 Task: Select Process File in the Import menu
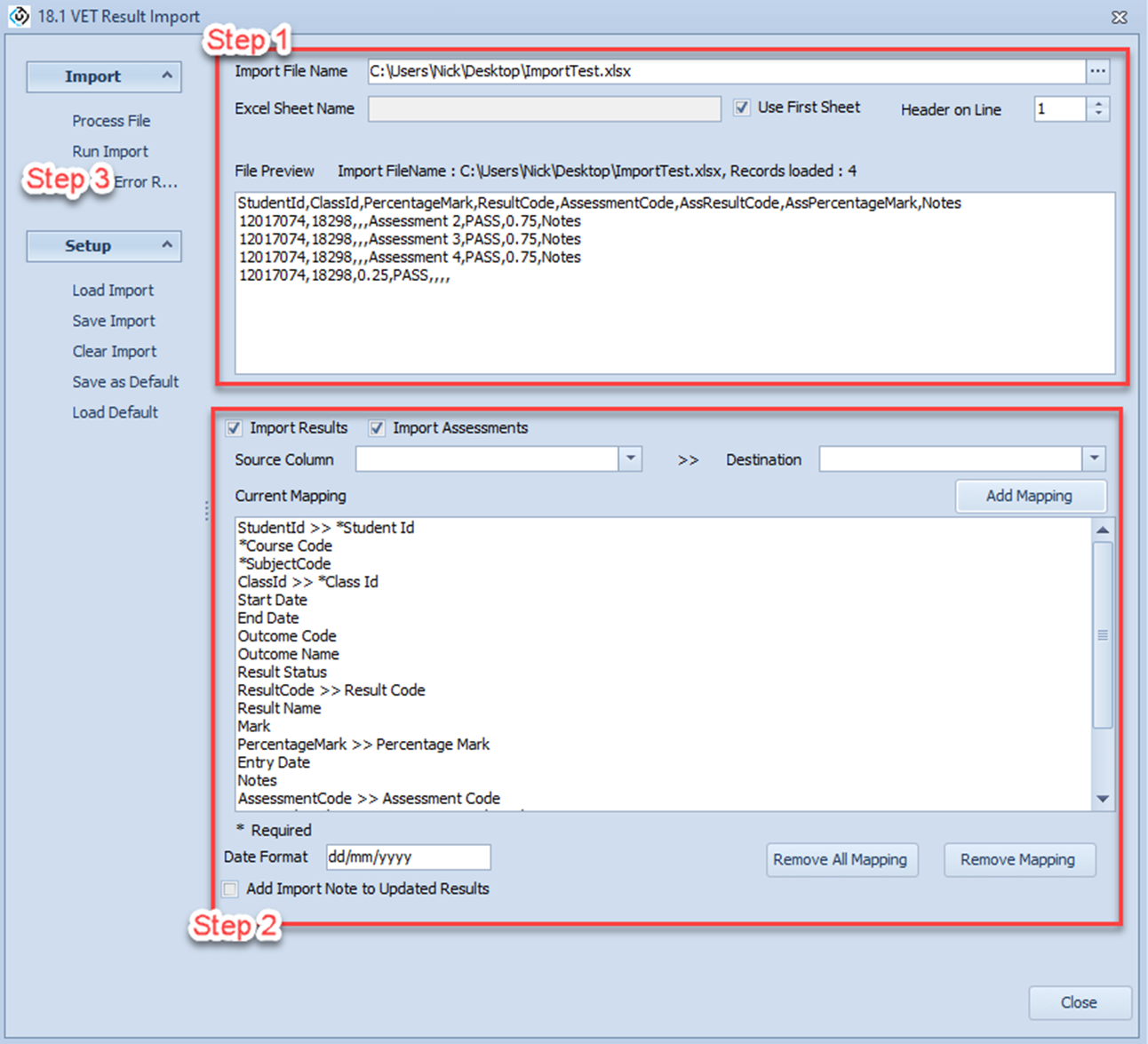point(111,121)
